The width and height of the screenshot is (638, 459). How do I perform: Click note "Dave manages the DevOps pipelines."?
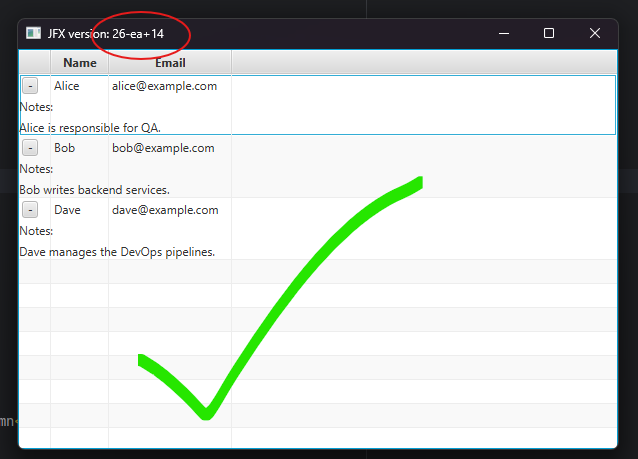(117, 251)
